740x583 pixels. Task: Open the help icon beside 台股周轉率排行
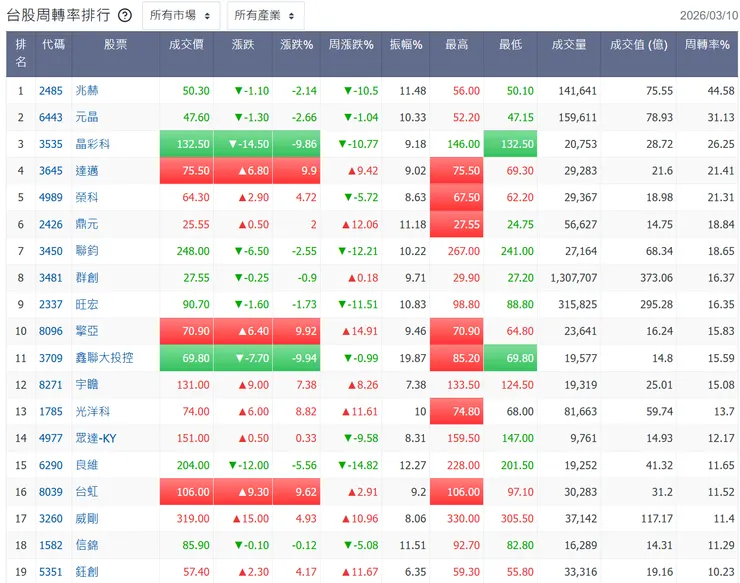pyautogui.click(x=125, y=16)
